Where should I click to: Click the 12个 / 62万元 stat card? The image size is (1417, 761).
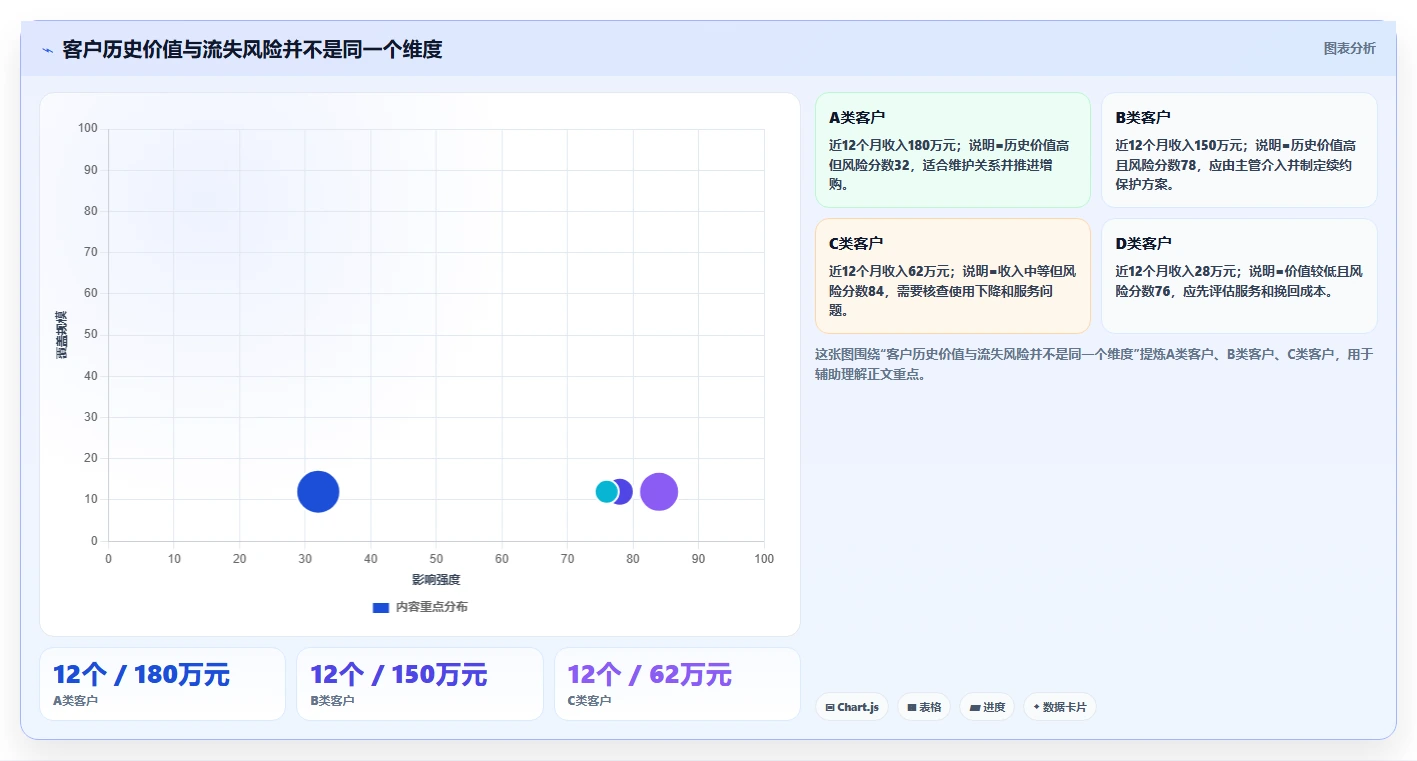coord(677,684)
